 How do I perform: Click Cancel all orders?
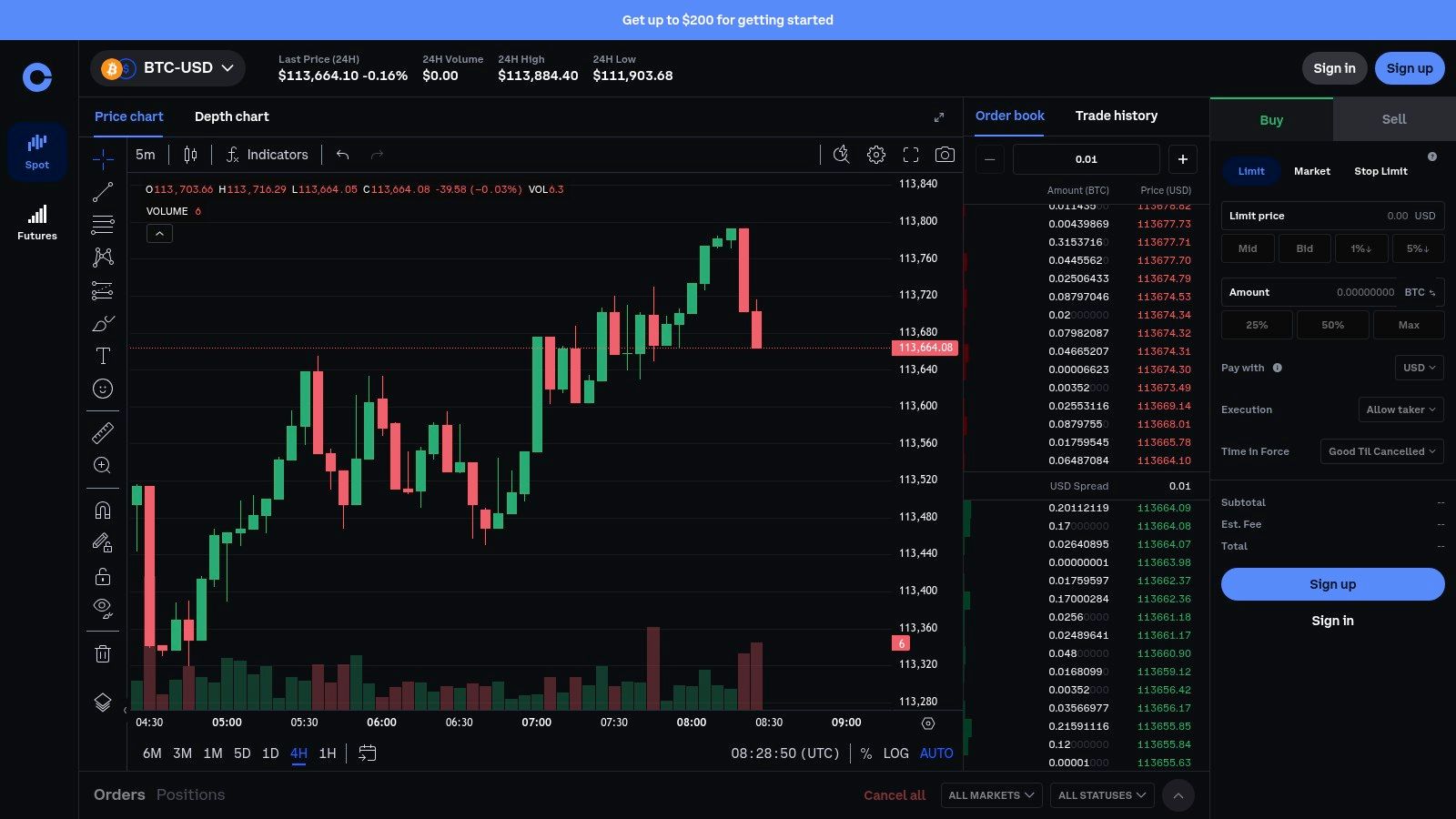pyautogui.click(x=895, y=795)
